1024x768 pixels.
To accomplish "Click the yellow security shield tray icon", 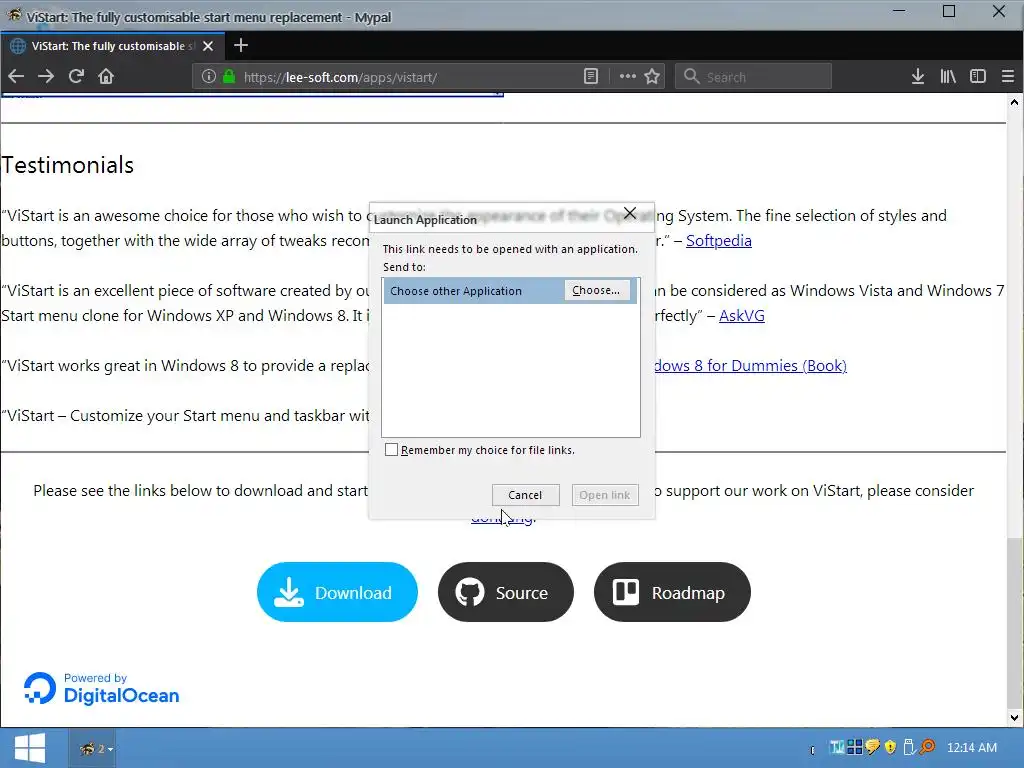I will [890, 747].
